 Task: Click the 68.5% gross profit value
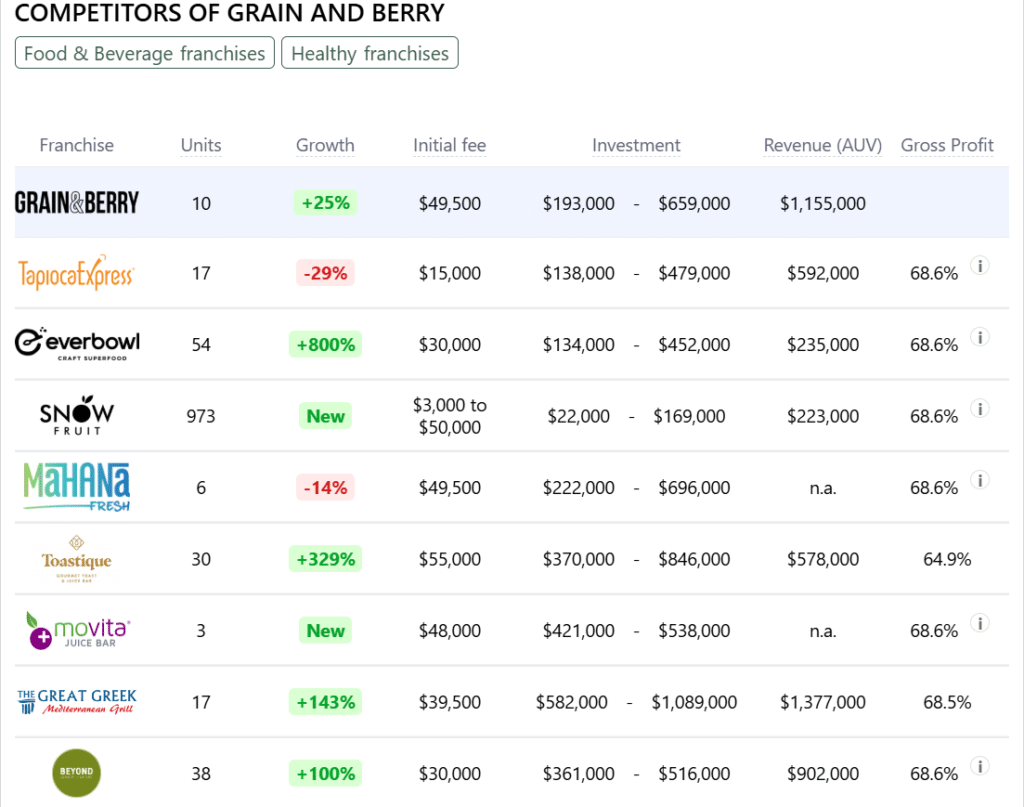click(x=947, y=702)
